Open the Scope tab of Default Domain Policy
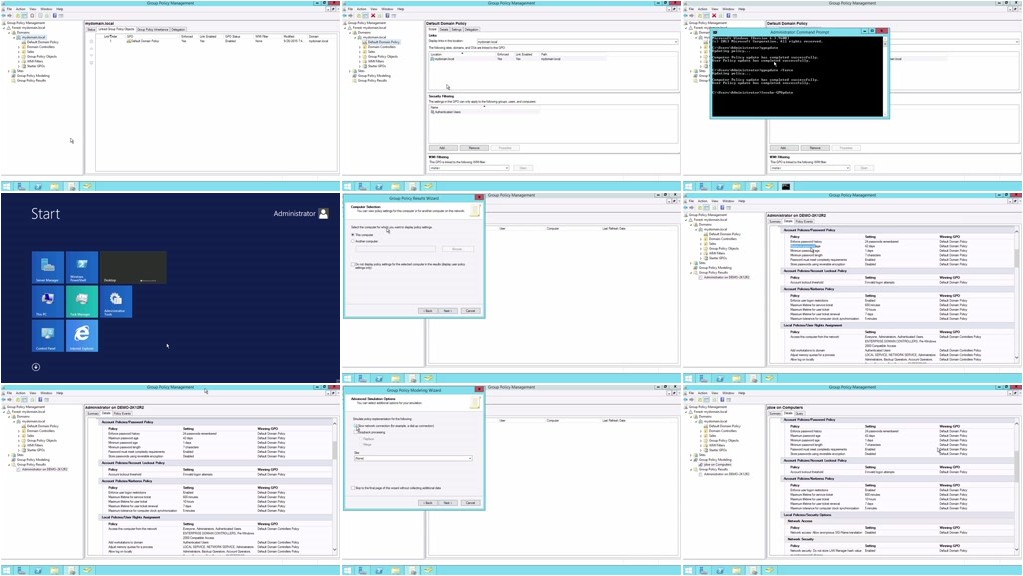 point(432,29)
